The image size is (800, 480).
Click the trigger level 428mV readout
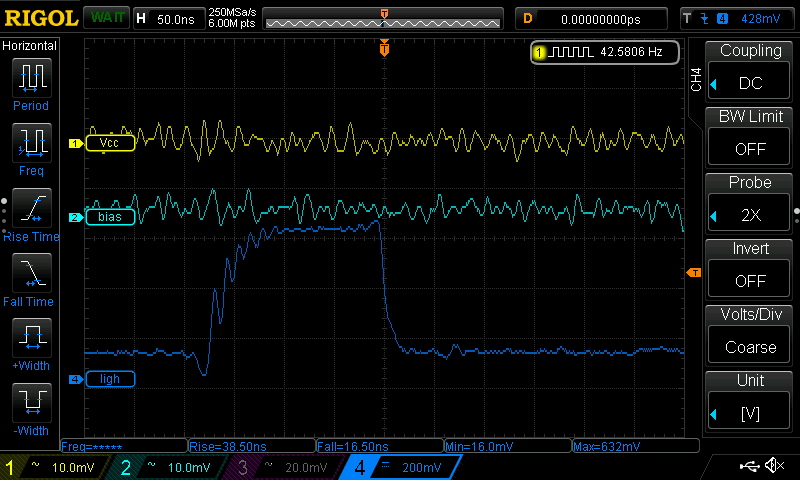pos(760,19)
